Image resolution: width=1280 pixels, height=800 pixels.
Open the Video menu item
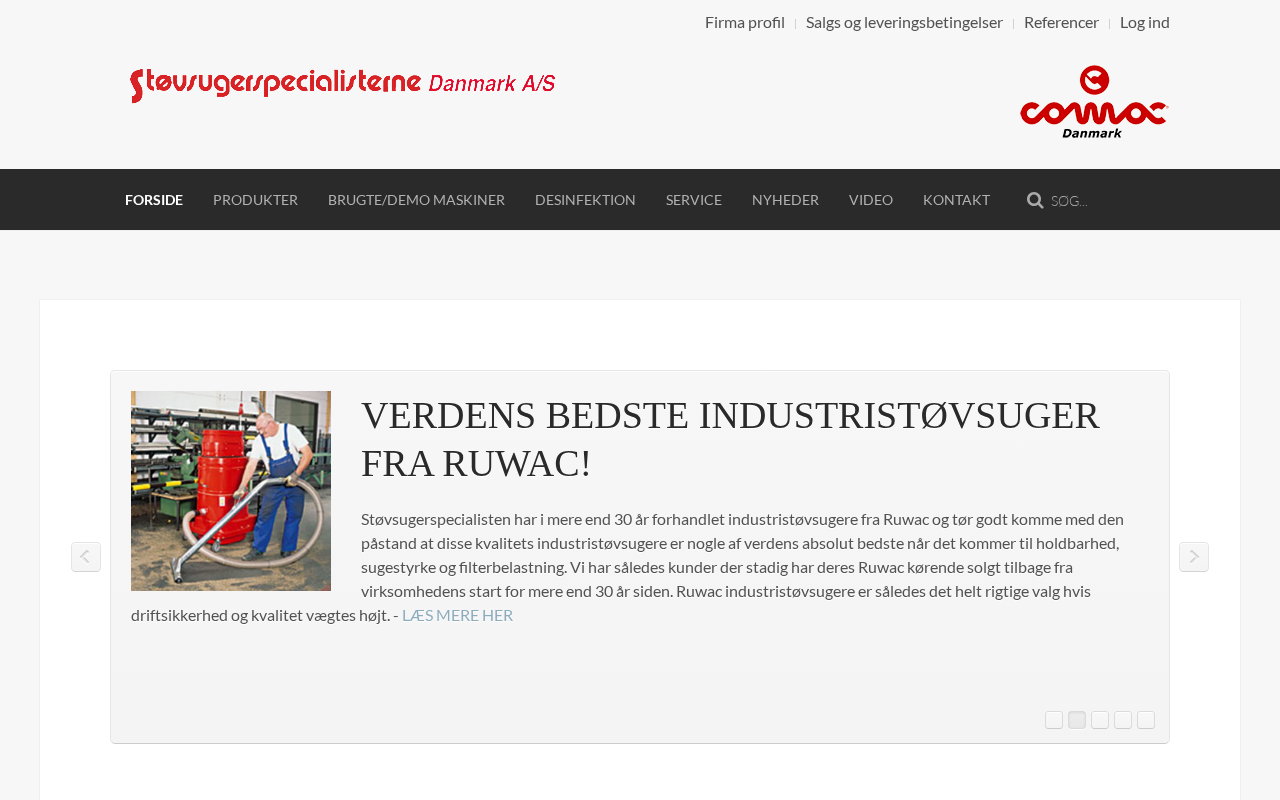point(871,200)
